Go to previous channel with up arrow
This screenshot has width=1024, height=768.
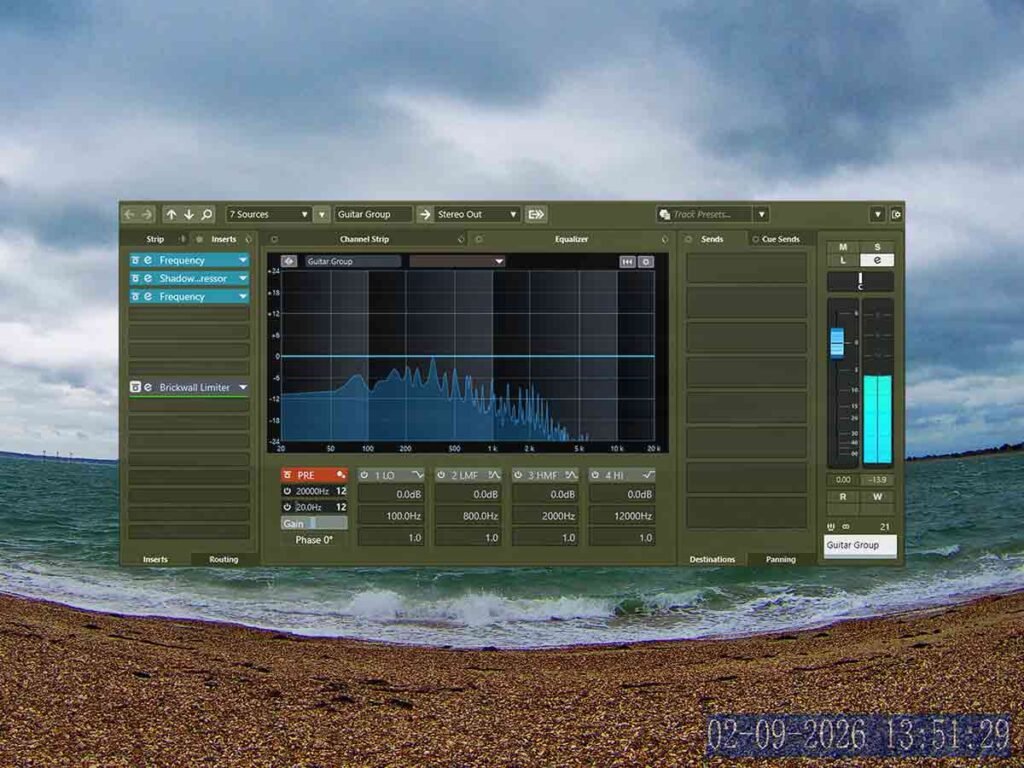point(171,214)
